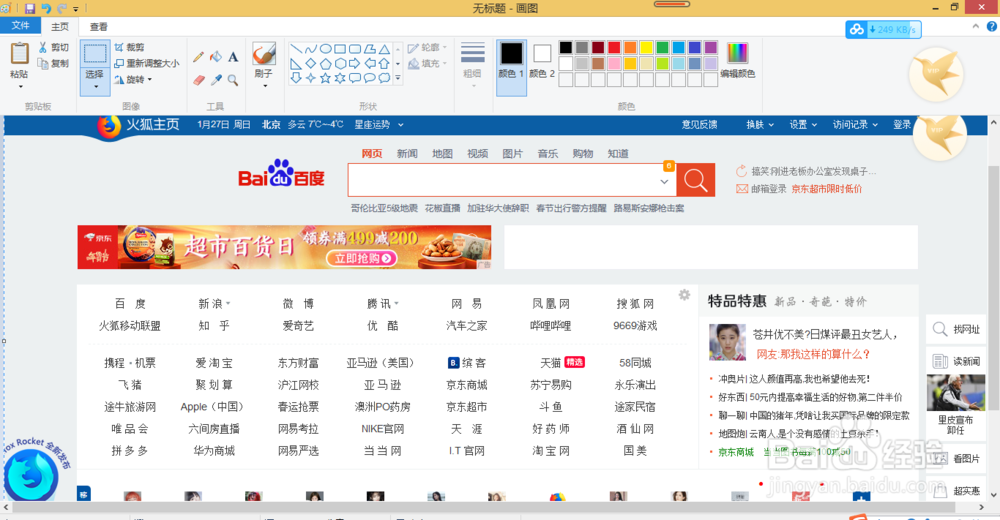Choose the straight line shape
1000x520 pixels.
pyautogui.click(x=296, y=49)
